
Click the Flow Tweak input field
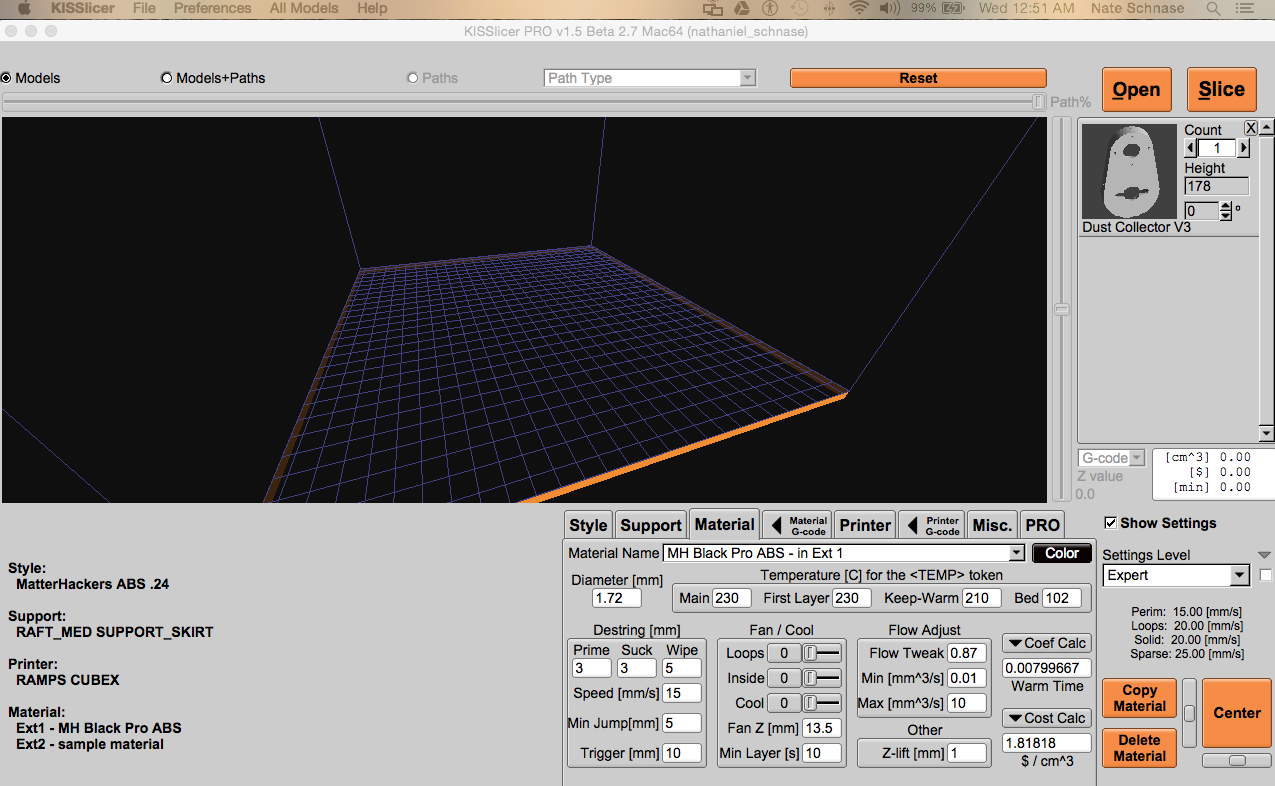968,653
